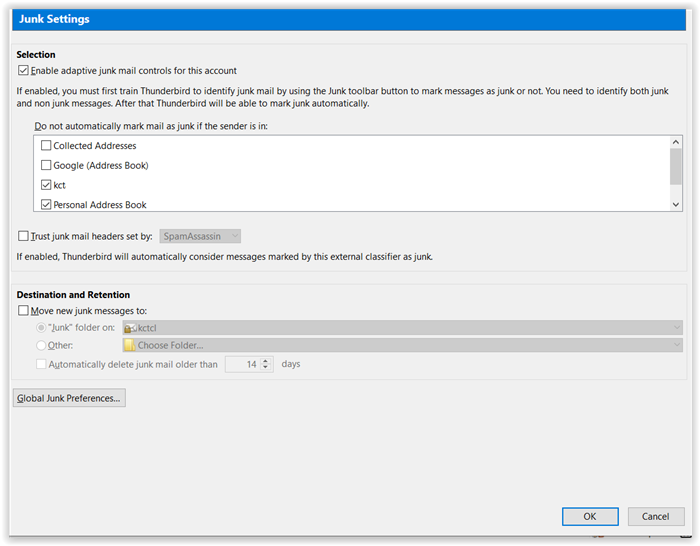
Task: Click the folder icon beside Choose Folder
Action: (129, 345)
